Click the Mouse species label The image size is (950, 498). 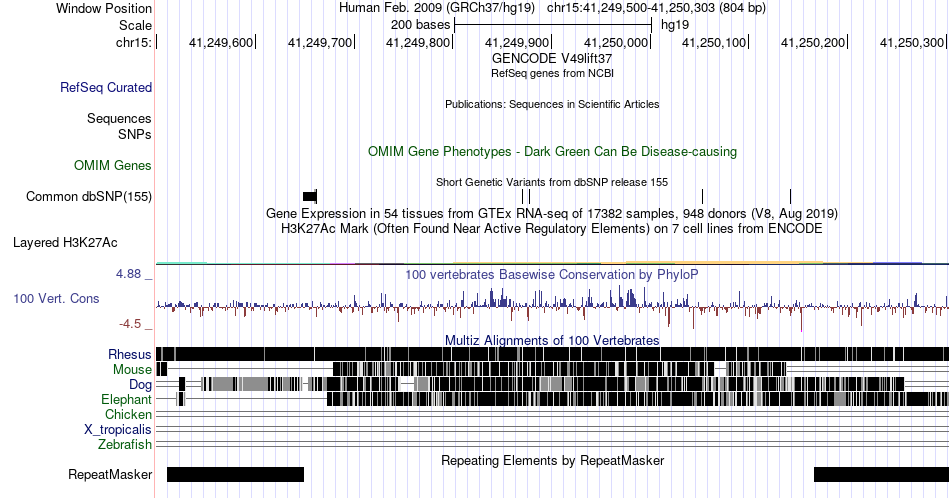pos(132,370)
